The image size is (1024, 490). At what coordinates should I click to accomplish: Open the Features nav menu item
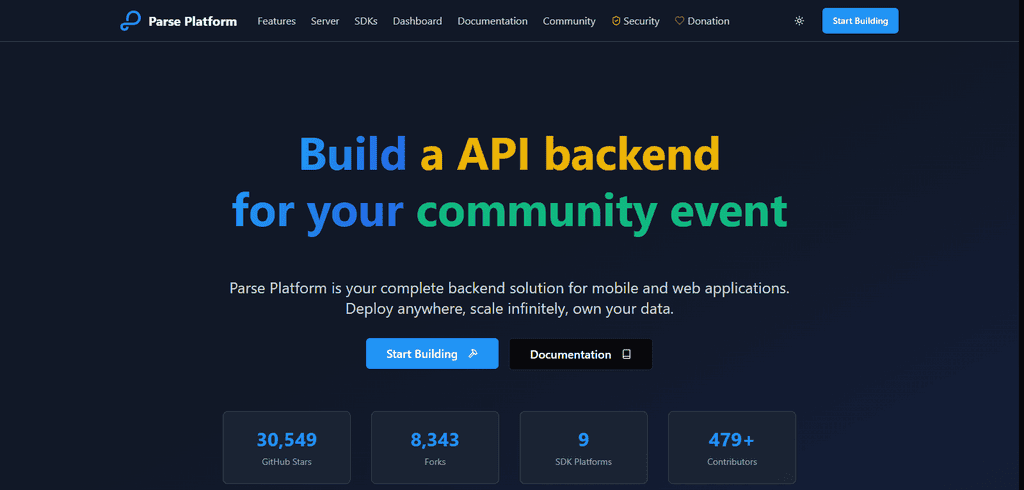coord(276,21)
